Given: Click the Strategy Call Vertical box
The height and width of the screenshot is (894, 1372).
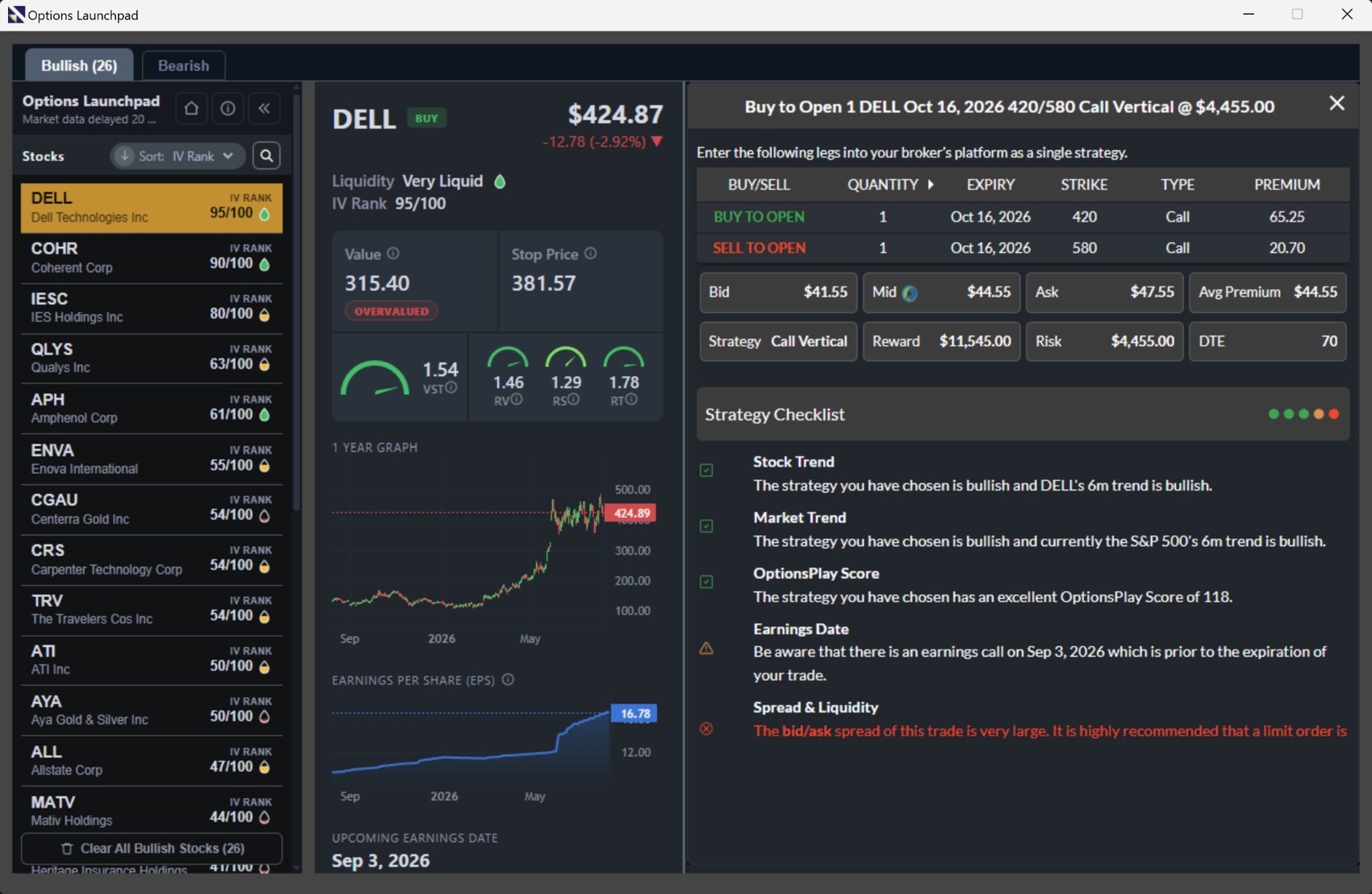Looking at the screenshot, I should pos(778,341).
